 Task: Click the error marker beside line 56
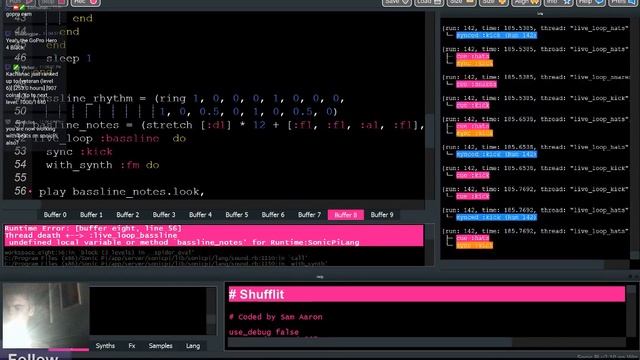30,191
